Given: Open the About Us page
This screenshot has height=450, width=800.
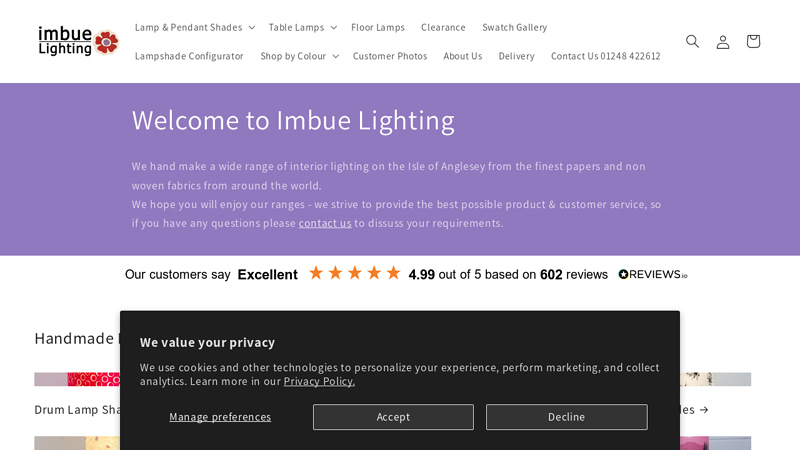Looking at the screenshot, I should pos(462,56).
